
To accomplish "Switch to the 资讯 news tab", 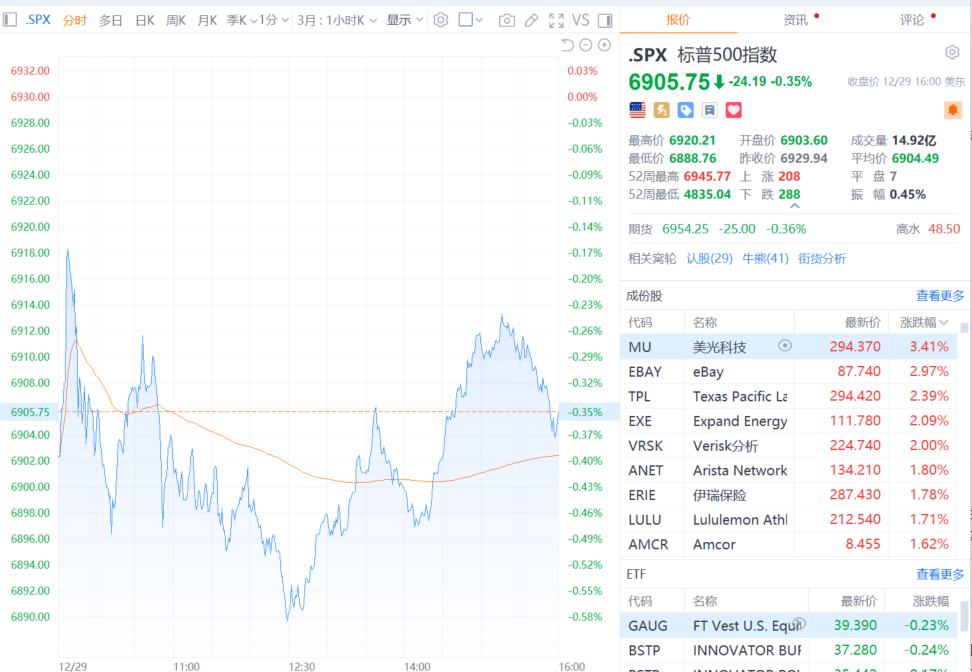I will coord(796,19).
